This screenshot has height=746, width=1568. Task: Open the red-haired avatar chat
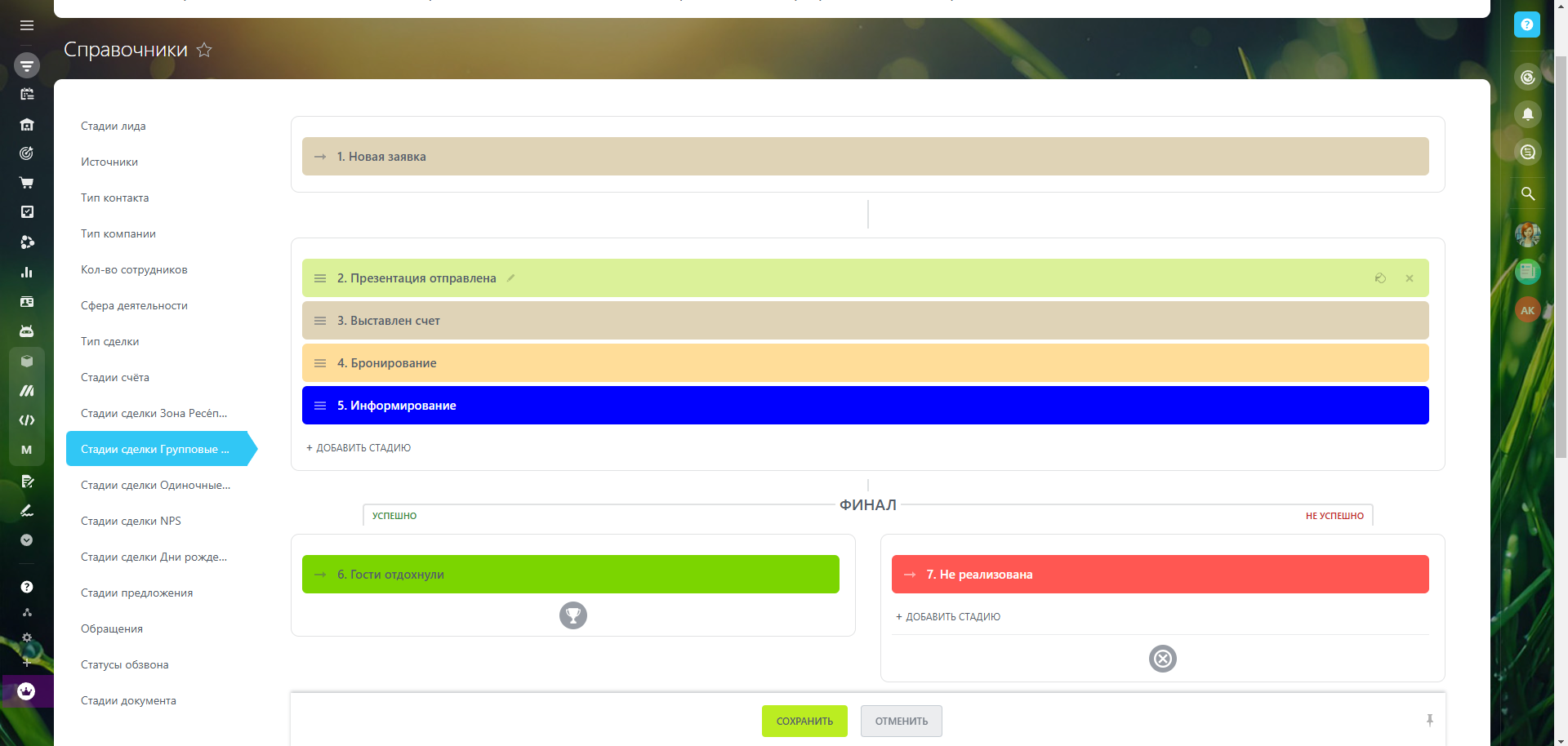(1528, 235)
